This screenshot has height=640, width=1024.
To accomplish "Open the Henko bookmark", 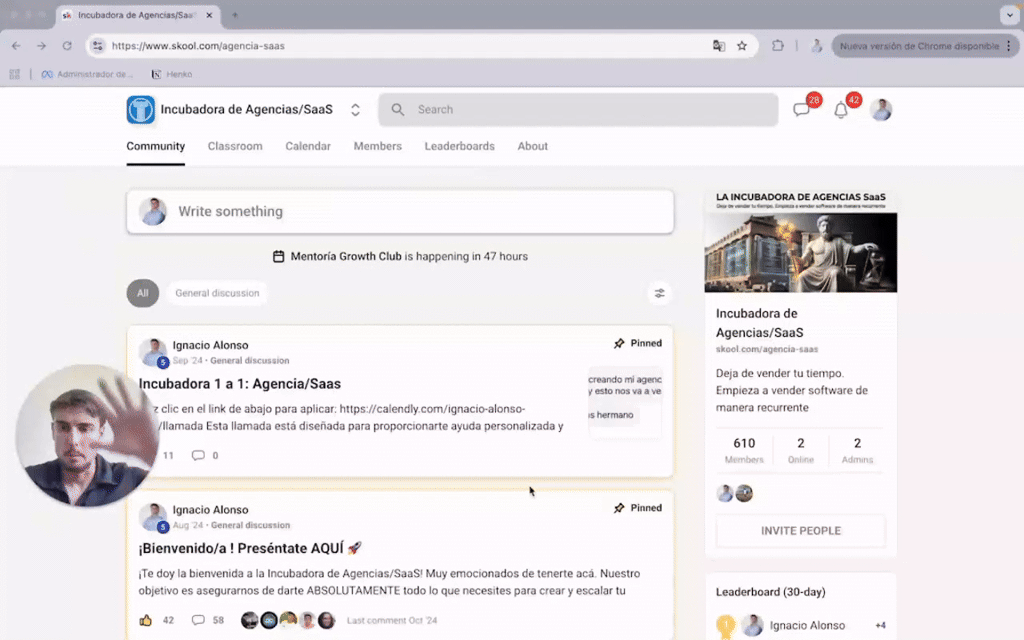I will [172, 74].
